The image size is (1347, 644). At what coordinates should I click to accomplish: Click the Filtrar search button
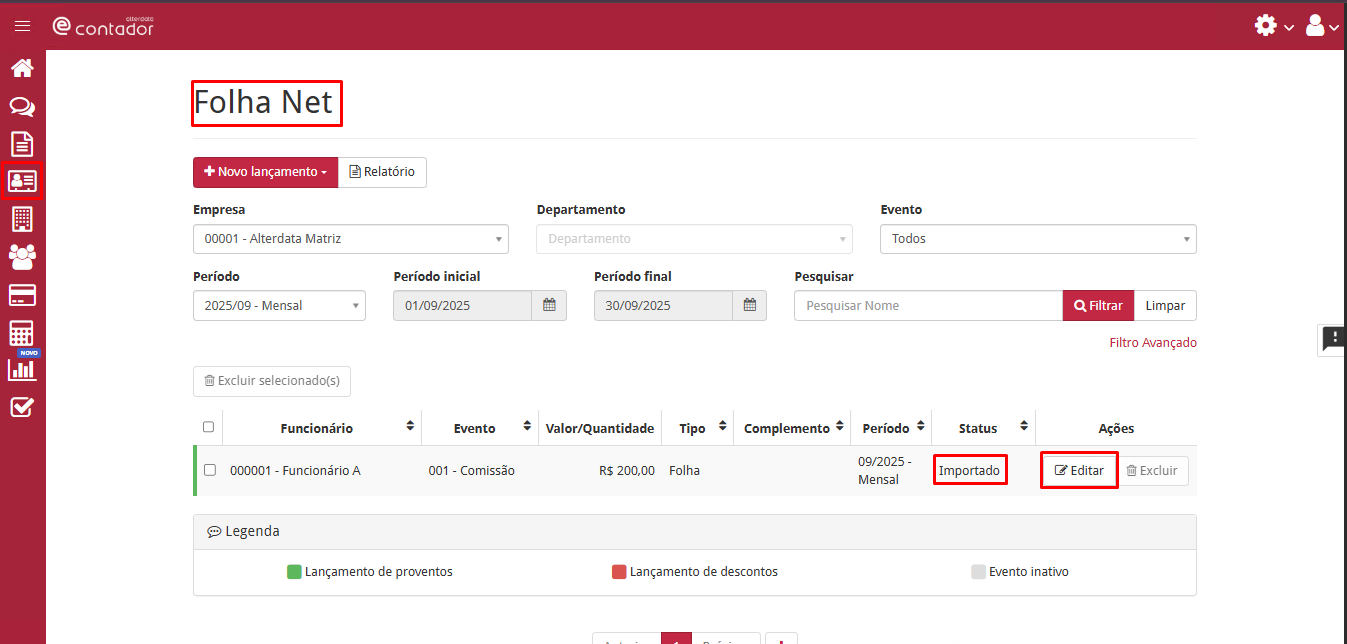point(1098,305)
